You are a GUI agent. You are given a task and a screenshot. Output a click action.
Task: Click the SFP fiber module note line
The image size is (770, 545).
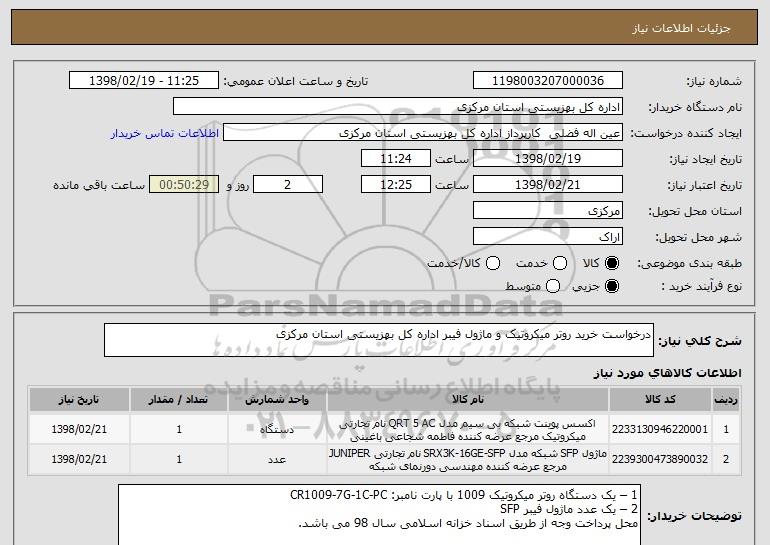[x=569, y=509]
